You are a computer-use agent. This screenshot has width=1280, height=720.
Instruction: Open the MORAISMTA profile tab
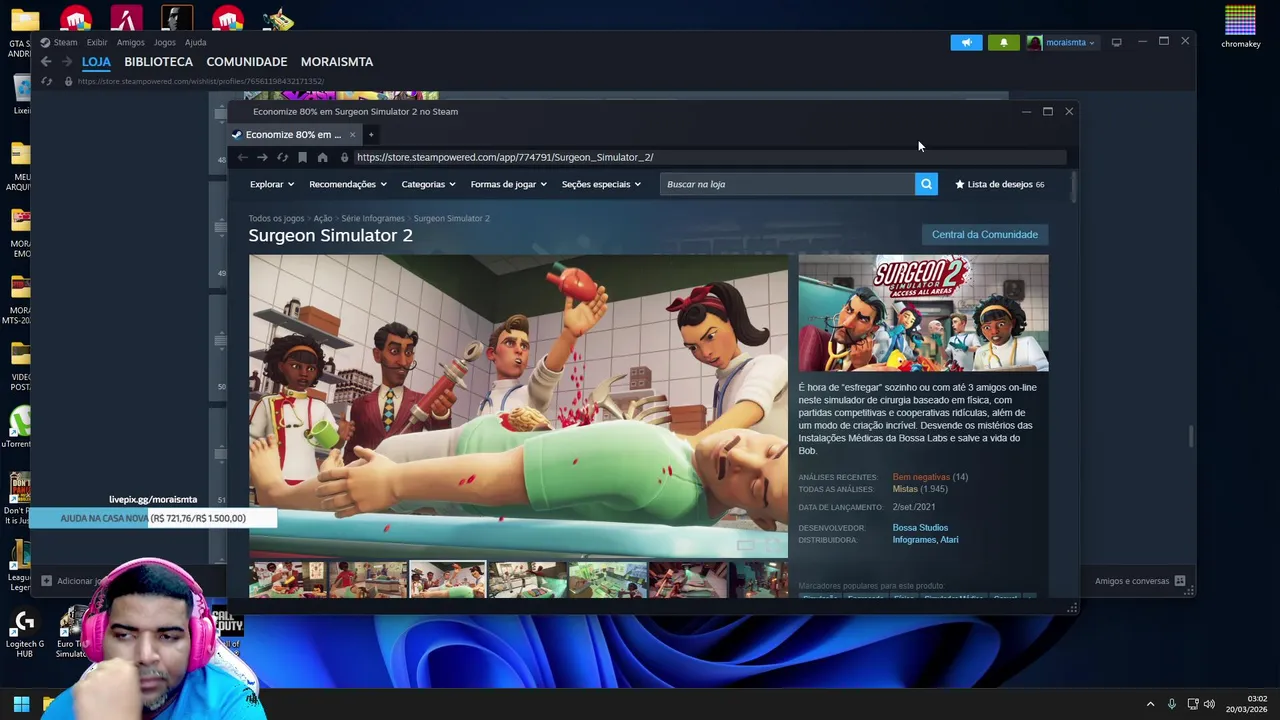[337, 62]
